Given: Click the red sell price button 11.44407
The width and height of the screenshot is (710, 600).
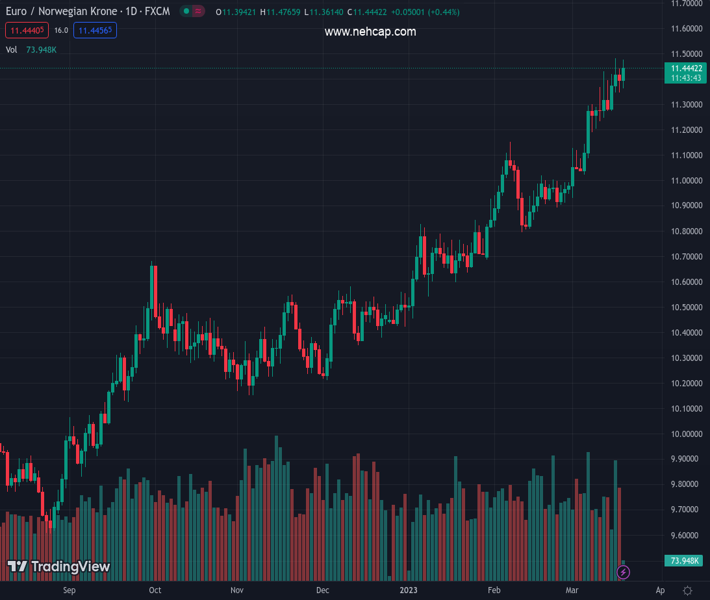Looking at the screenshot, I should pos(25,31).
